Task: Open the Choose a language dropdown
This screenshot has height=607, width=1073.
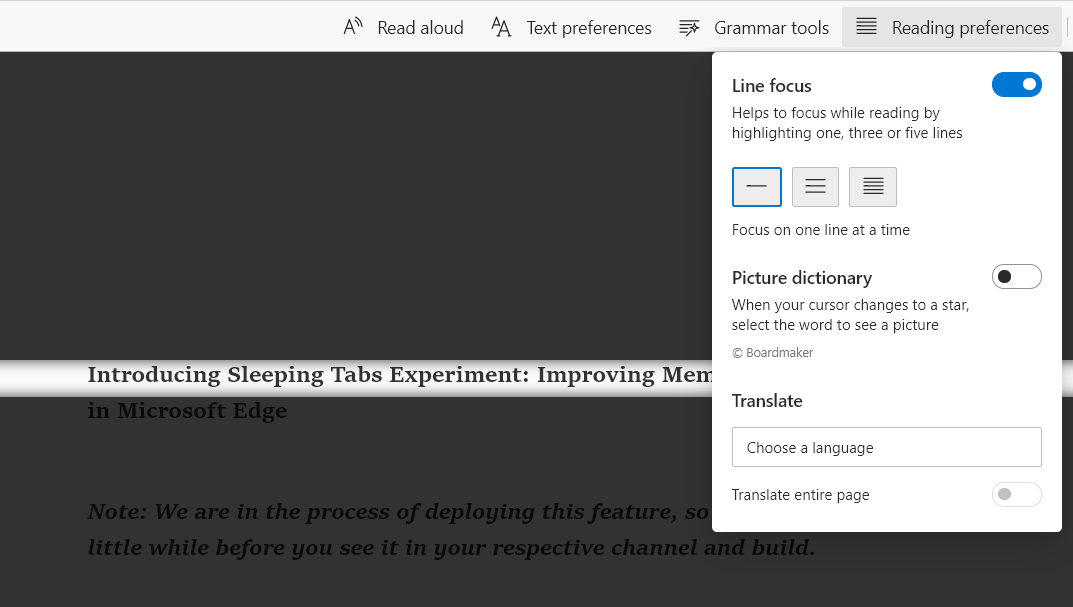Action: click(886, 447)
